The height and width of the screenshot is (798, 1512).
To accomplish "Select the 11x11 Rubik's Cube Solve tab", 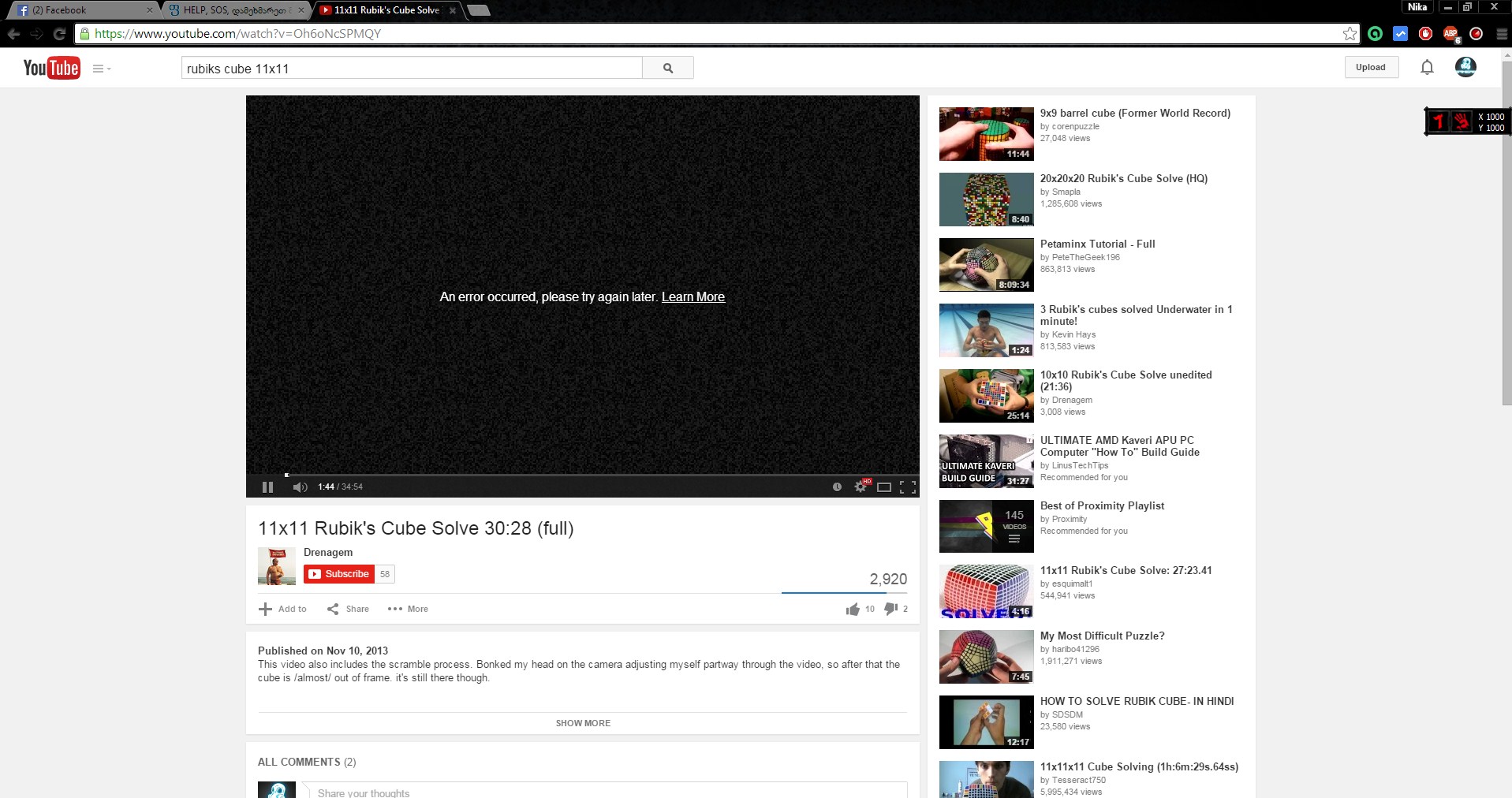I will [x=386, y=10].
